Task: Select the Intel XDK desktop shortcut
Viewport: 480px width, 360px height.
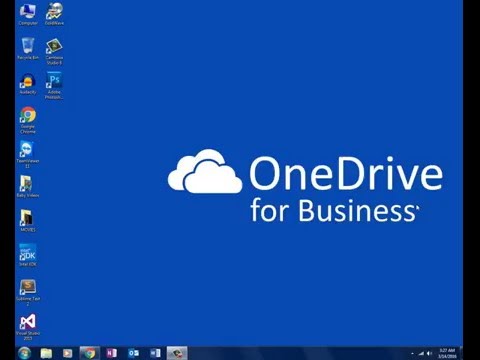Action: click(x=28, y=255)
